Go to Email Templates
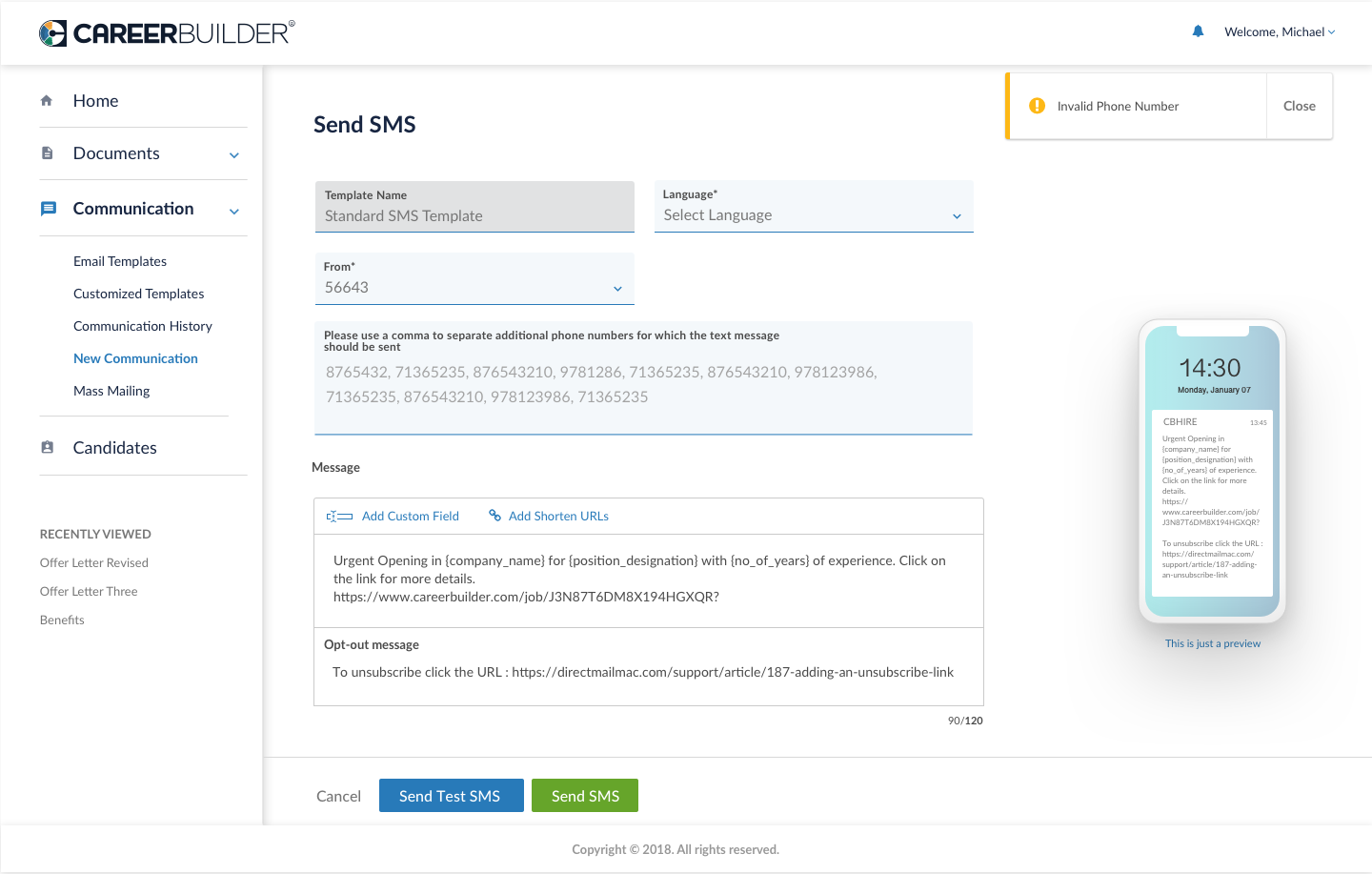This screenshot has height=874, width=1372. pos(120,261)
